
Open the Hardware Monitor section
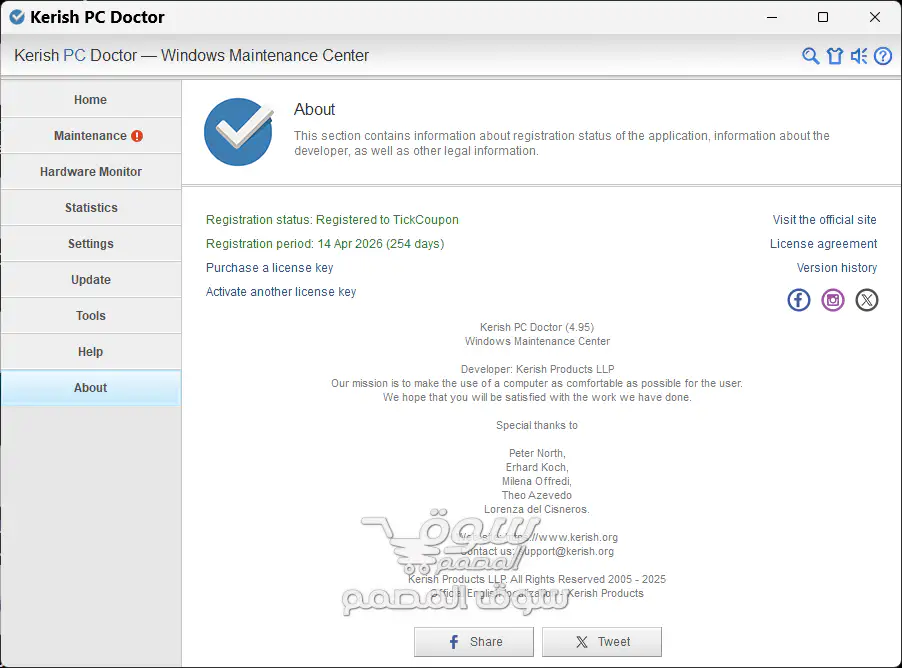(90, 171)
